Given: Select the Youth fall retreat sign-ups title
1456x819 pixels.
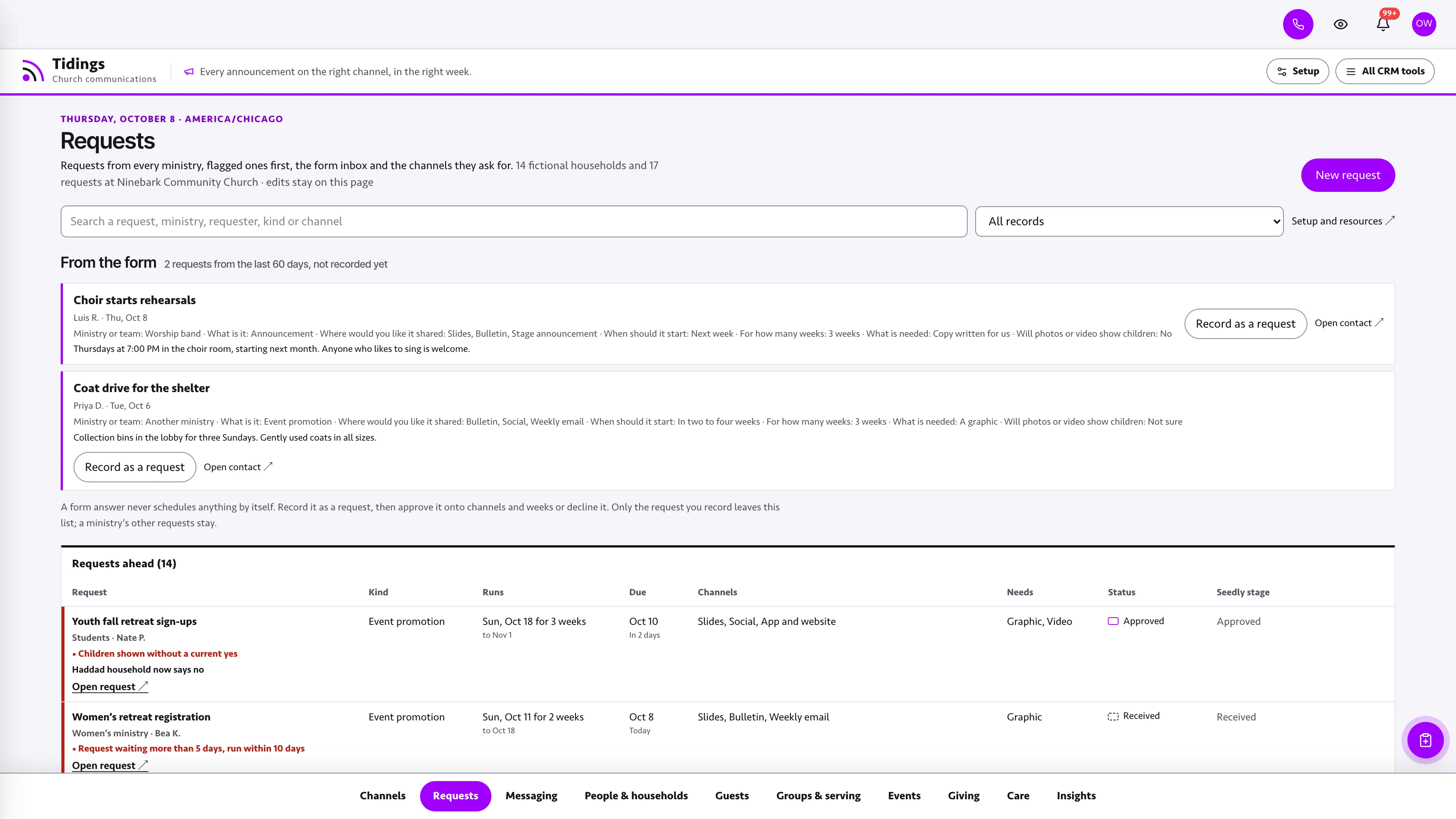Looking at the screenshot, I should [x=134, y=622].
